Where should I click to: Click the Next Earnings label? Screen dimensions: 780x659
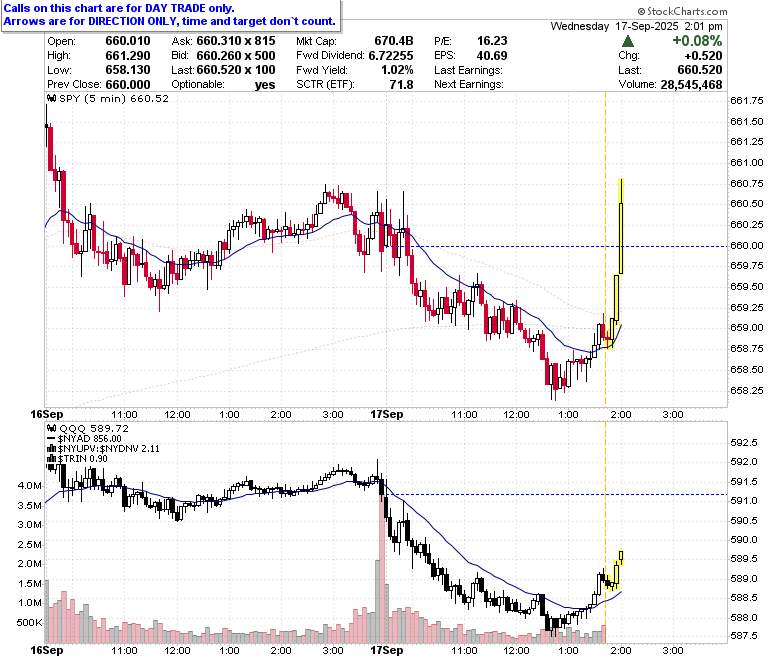pos(469,85)
